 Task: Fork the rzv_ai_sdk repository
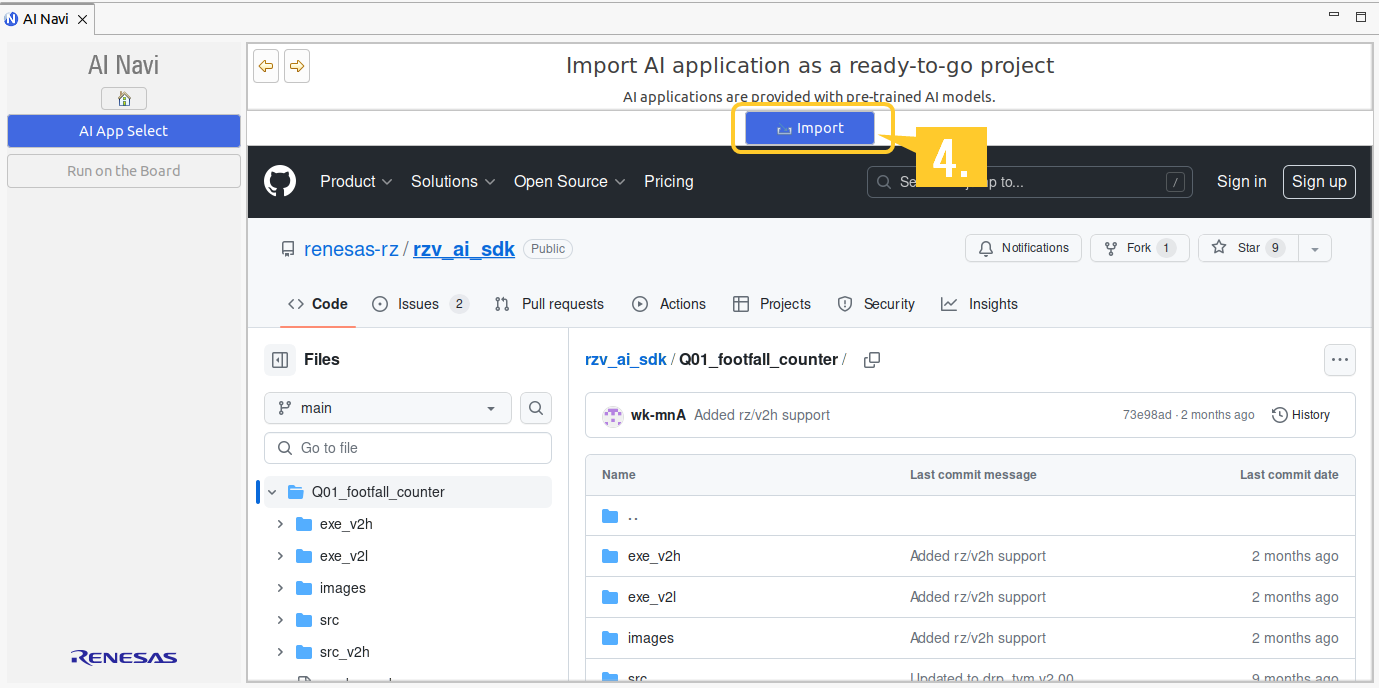coord(1139,248)
